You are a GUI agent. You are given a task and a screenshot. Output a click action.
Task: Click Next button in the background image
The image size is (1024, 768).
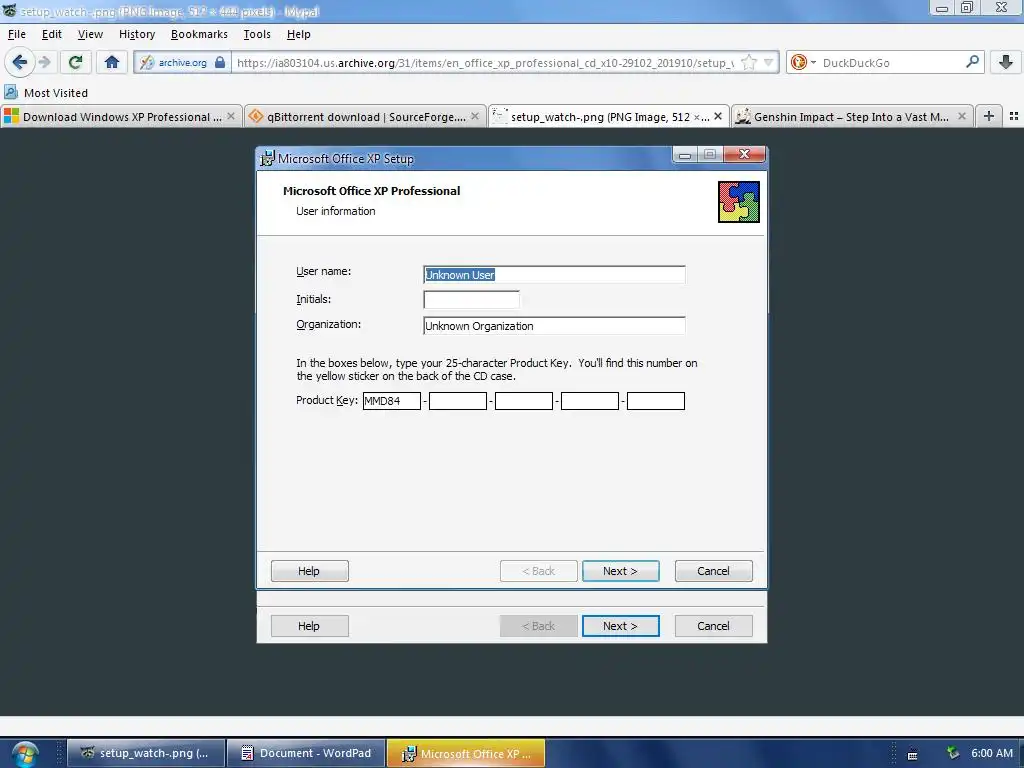pyautogui.click(x=620, y=626)
